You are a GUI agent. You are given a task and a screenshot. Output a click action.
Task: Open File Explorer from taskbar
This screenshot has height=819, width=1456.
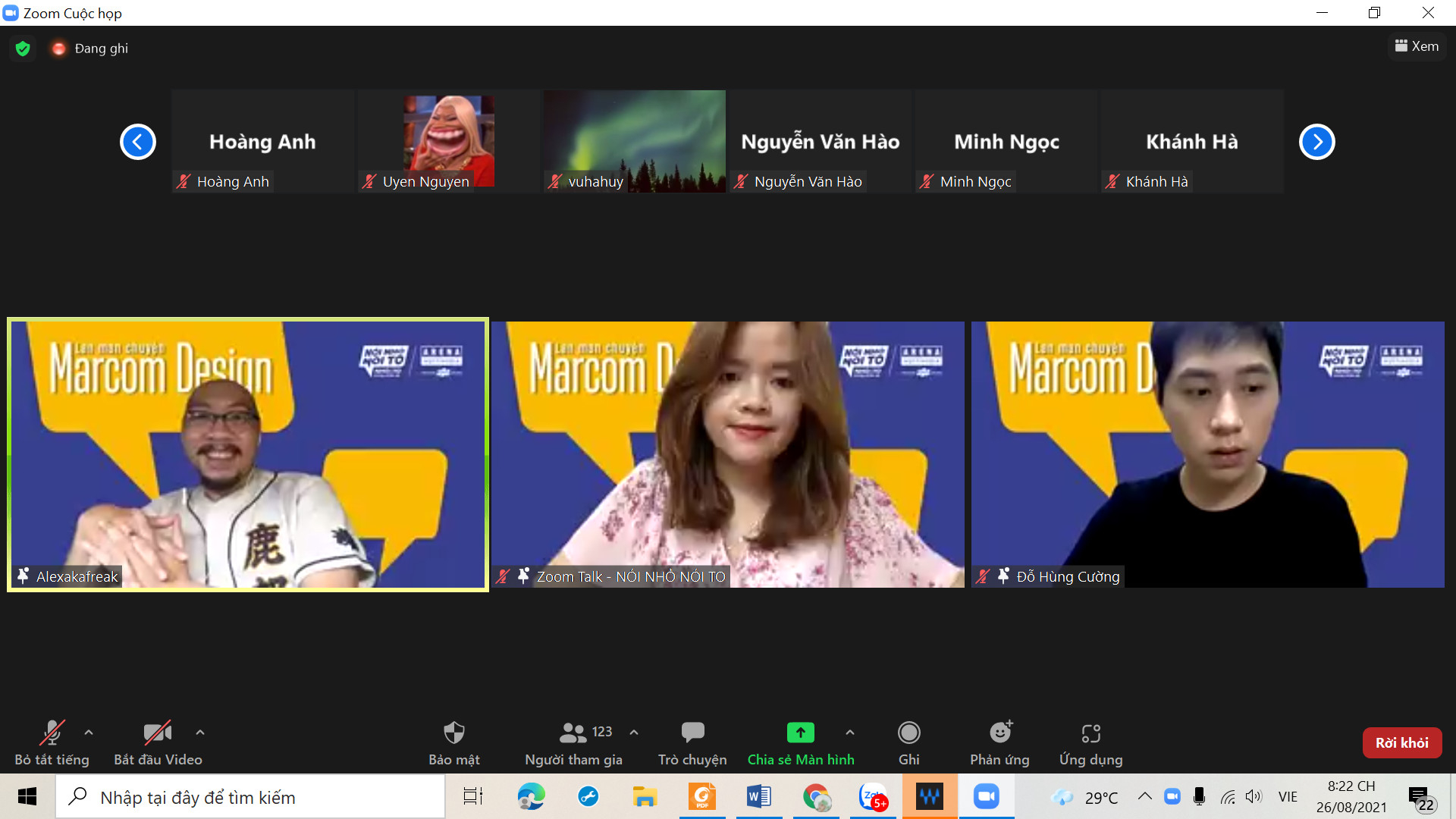coord(645,797)
